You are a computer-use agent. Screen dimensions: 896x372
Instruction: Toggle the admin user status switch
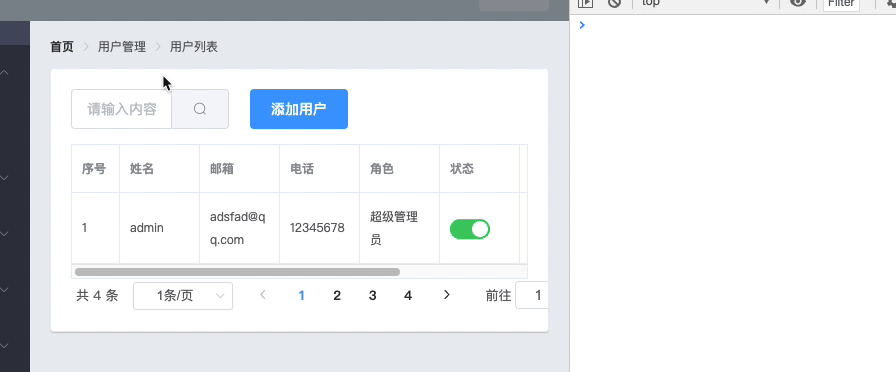470,229
